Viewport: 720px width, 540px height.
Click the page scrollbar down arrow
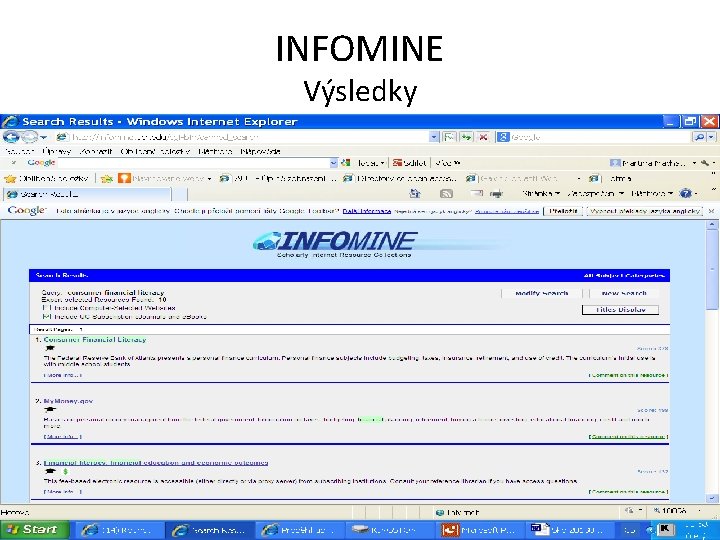point(712,498)
